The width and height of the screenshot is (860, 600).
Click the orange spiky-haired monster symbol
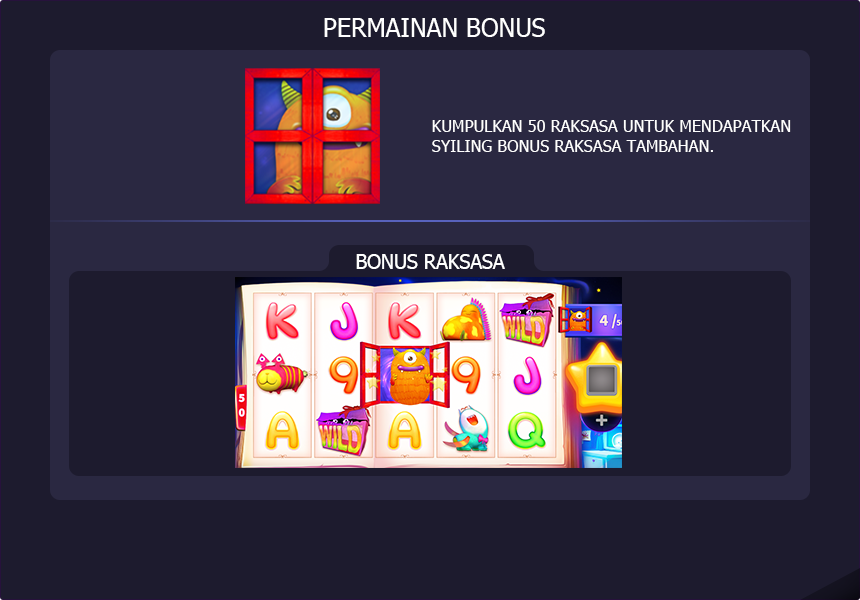pyautogui.click(x=466, y=321)
